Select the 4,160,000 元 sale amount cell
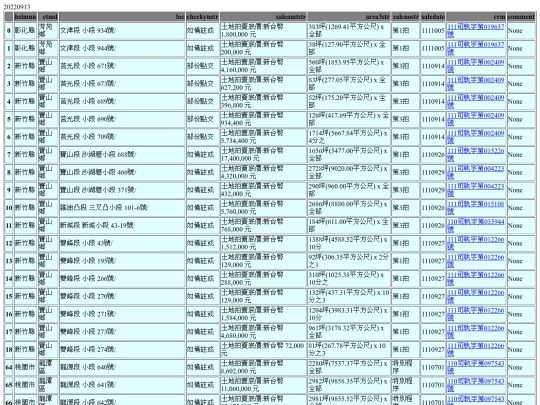 [x=263, y=66]
